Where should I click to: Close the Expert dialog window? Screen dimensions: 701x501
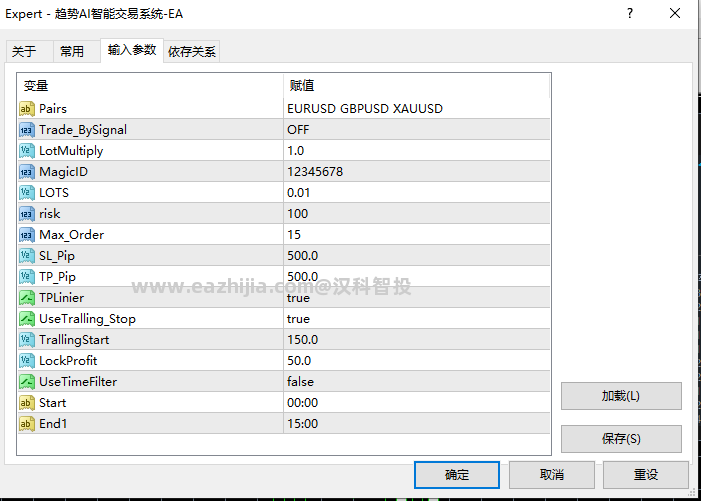[x=675, y=13]
